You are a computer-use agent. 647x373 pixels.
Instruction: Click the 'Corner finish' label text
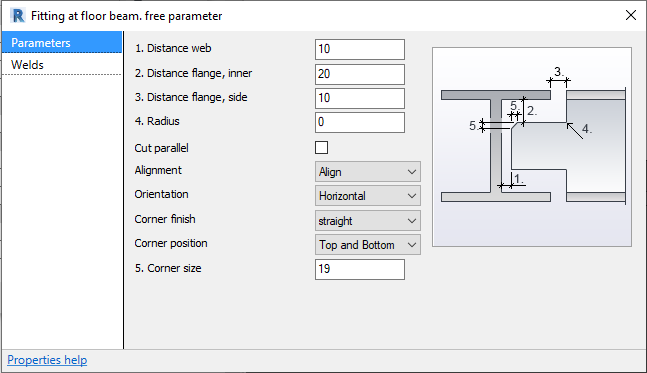(x=165, y=219)
